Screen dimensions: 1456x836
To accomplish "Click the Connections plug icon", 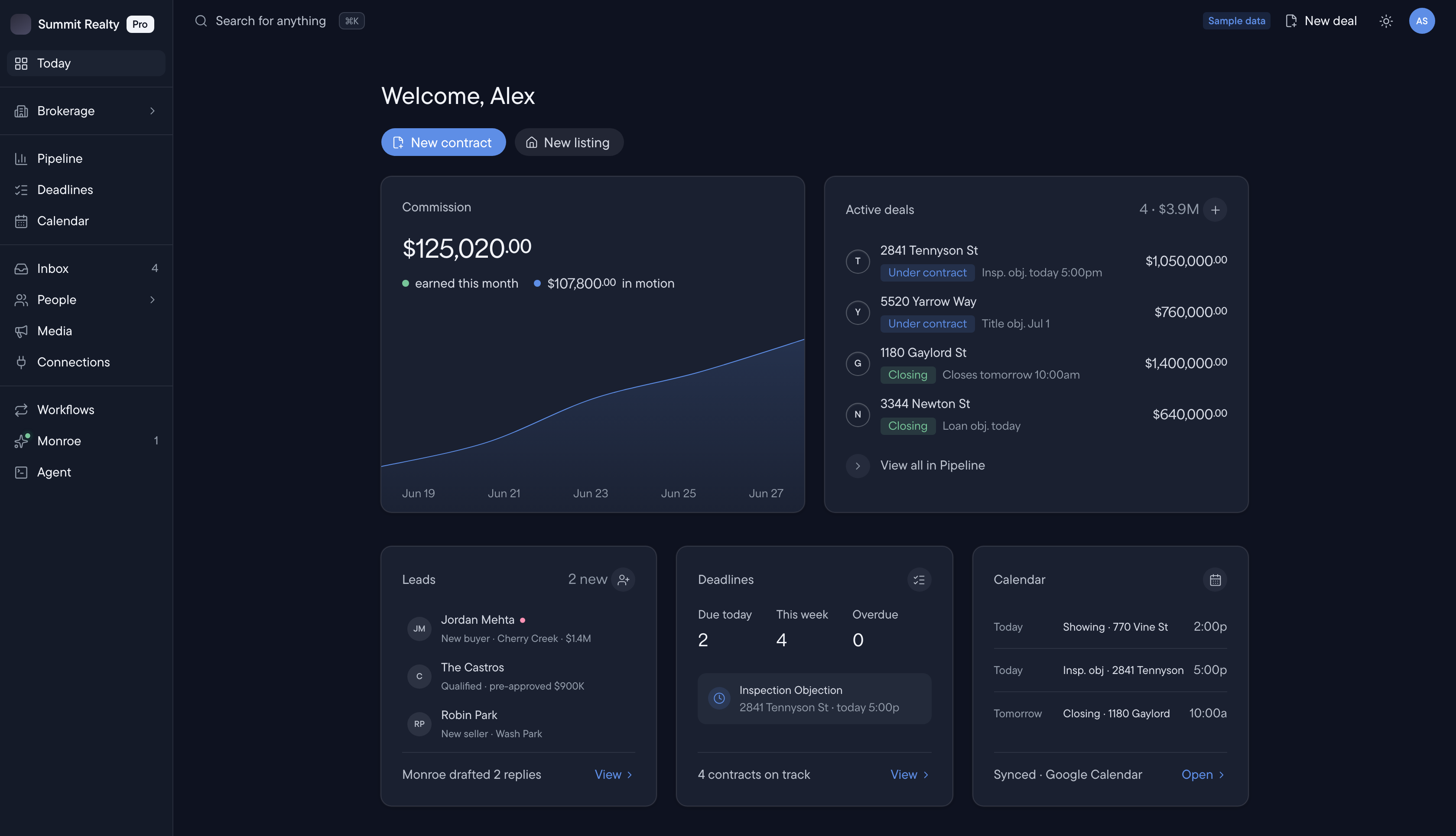I will tap(21, 362).
